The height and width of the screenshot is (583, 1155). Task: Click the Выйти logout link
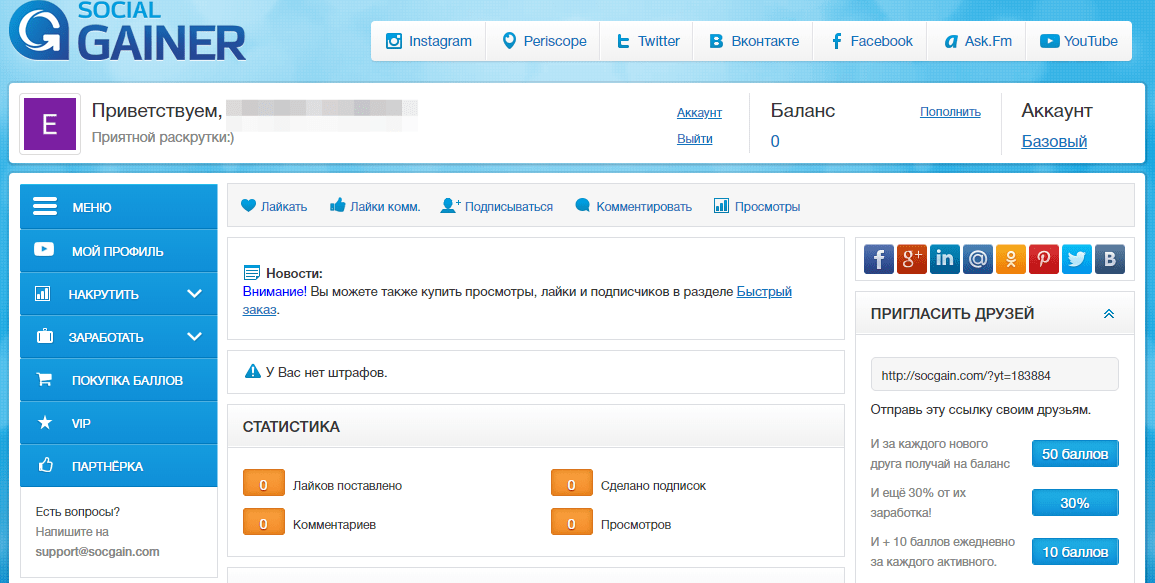click(x=694, y=139)
